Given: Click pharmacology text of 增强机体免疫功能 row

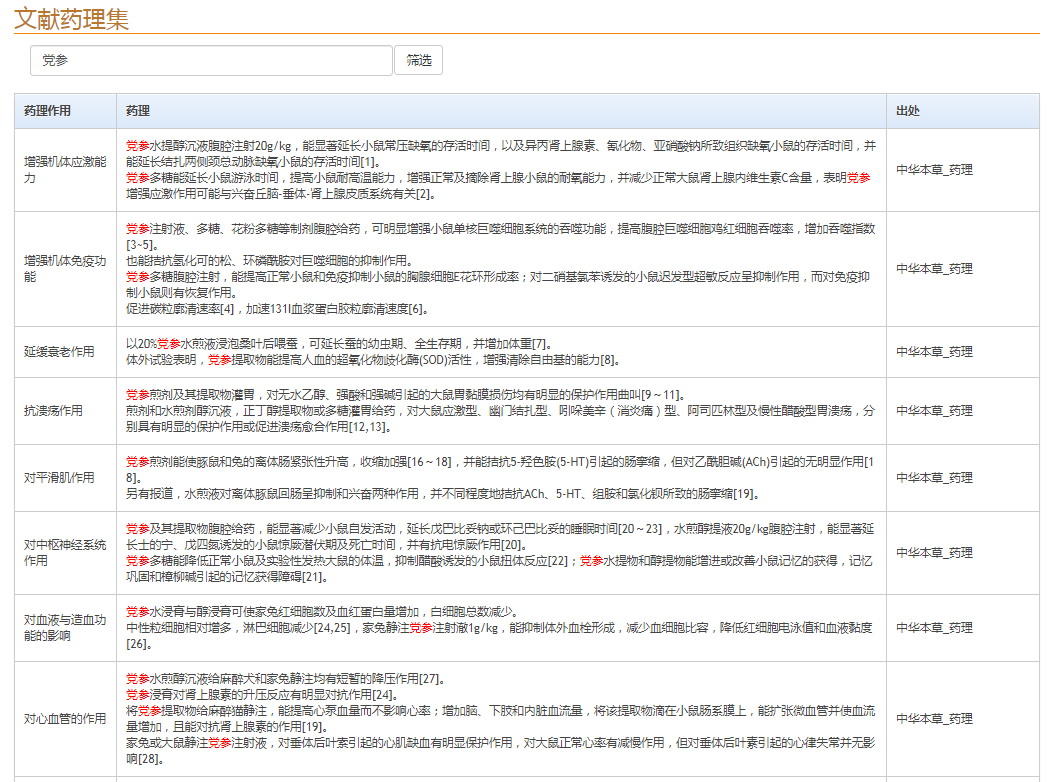Looking at the screenshot, I should tap(501, 269).
